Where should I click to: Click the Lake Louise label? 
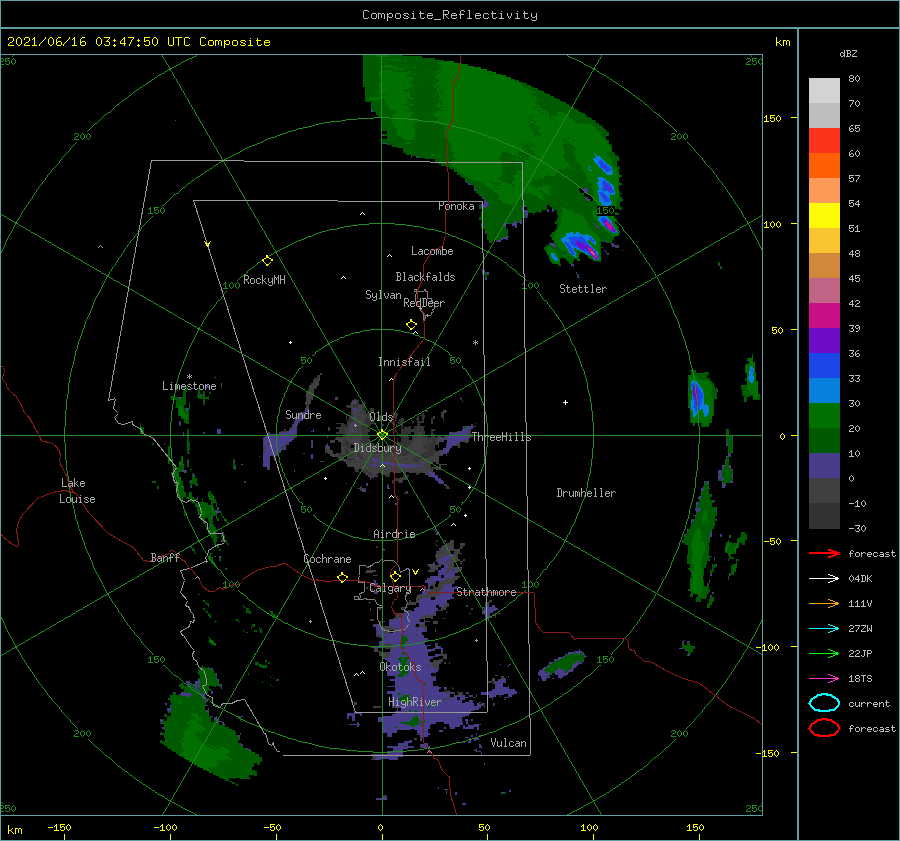tap(77, 491)
